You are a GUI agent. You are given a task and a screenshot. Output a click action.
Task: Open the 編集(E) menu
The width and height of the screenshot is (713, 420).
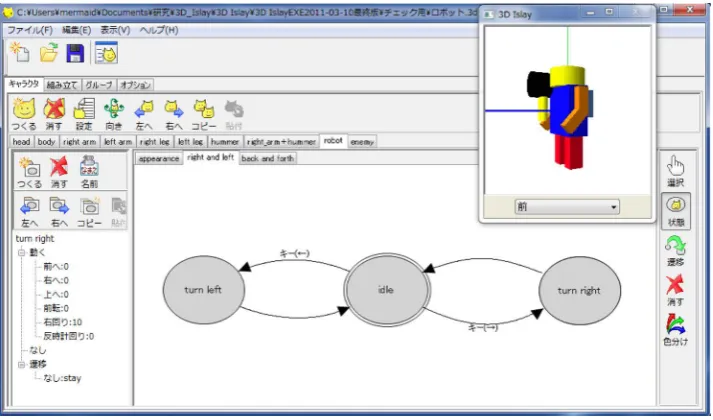[76, 30]
